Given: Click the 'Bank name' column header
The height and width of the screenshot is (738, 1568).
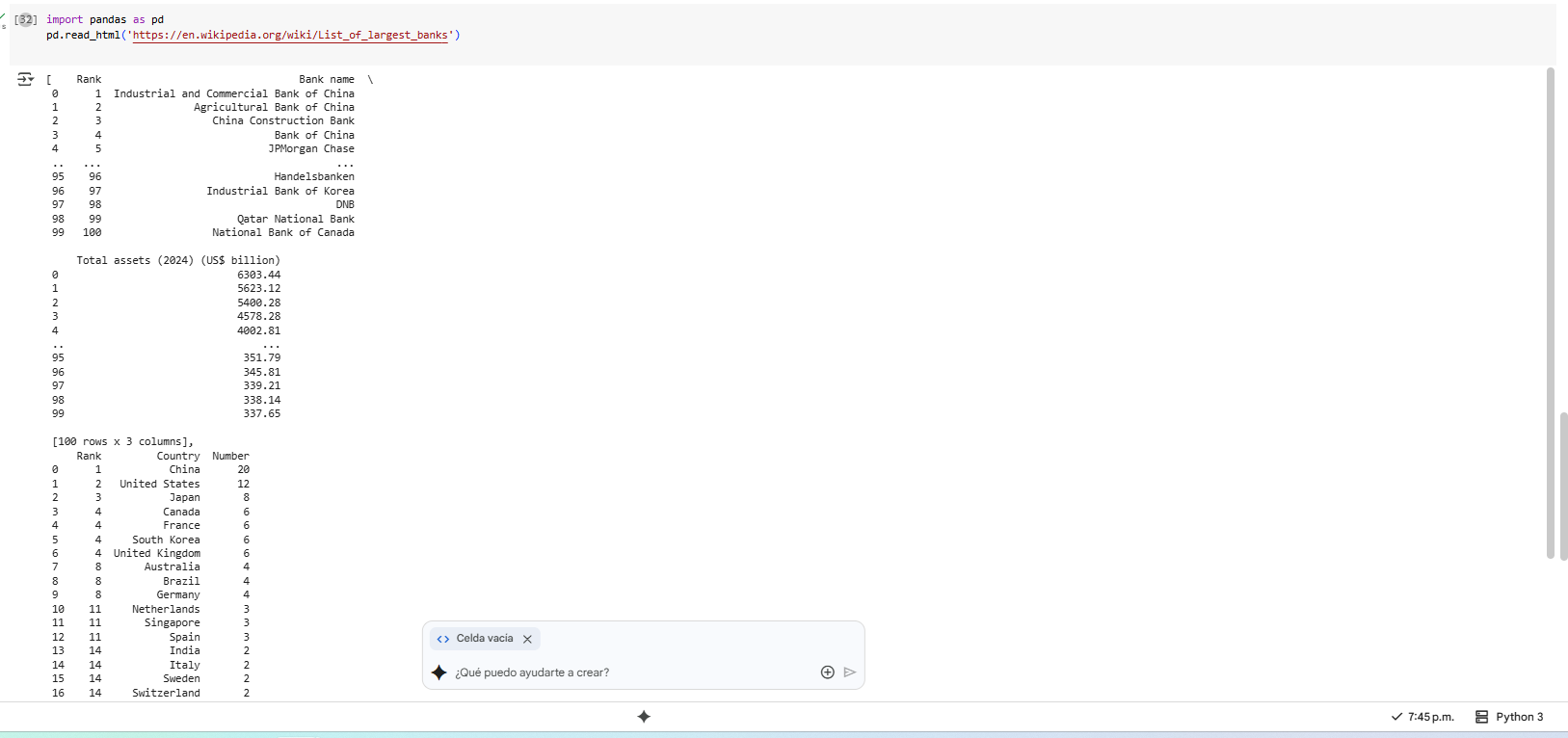Looking at the screenshot, I should tap(327, 79).
